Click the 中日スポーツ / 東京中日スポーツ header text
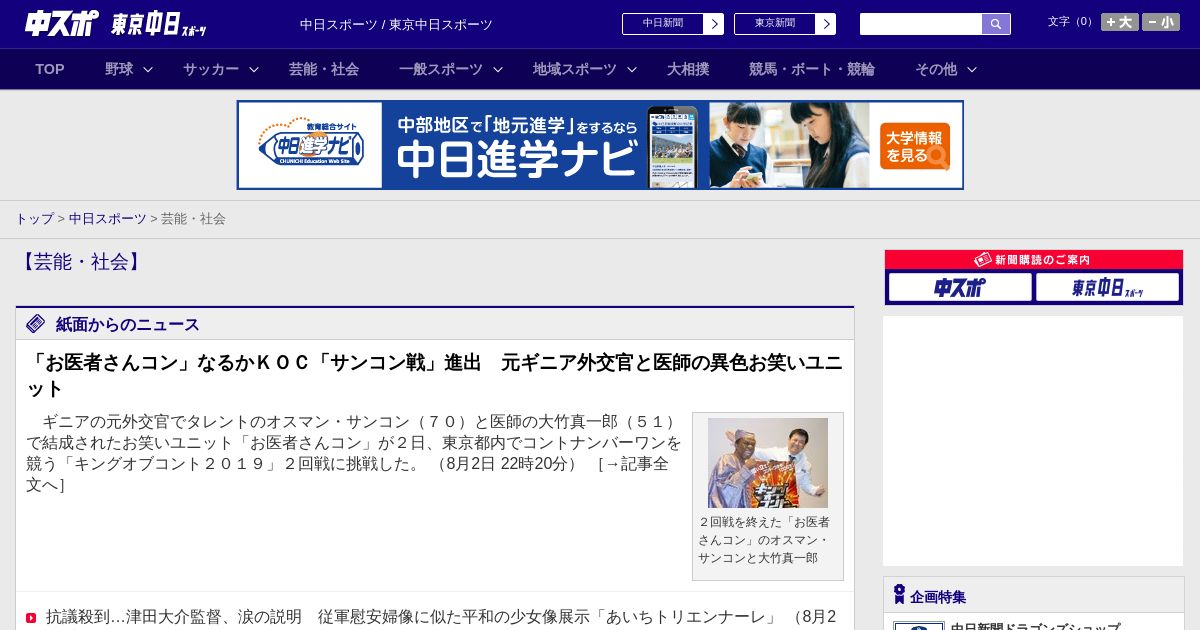The width and height of the screenshot is (1200, 630). coord(396,24)
